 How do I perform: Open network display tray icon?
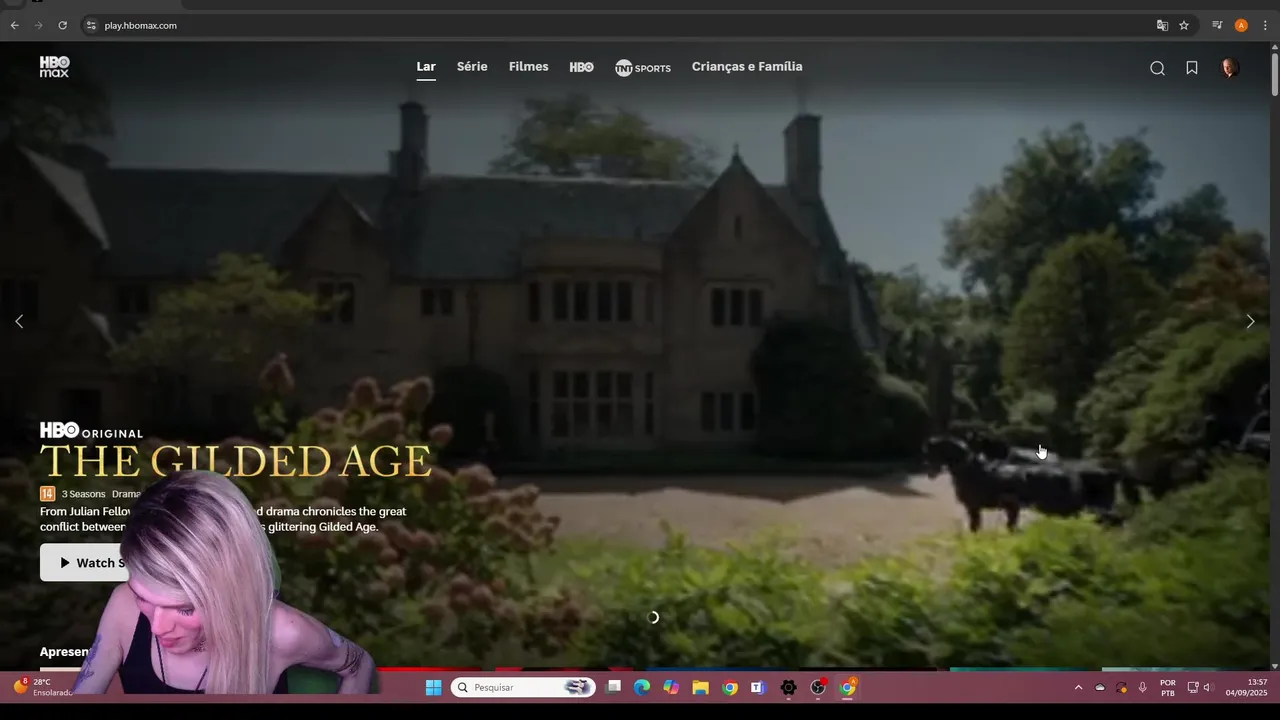coord(1193,687)
